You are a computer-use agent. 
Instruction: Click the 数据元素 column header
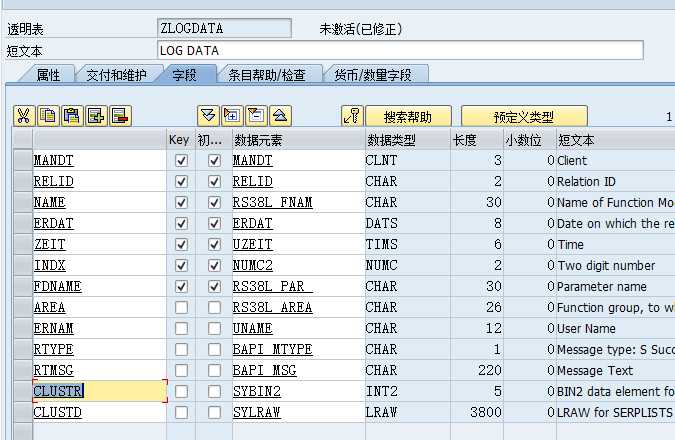tap(298, 140)
